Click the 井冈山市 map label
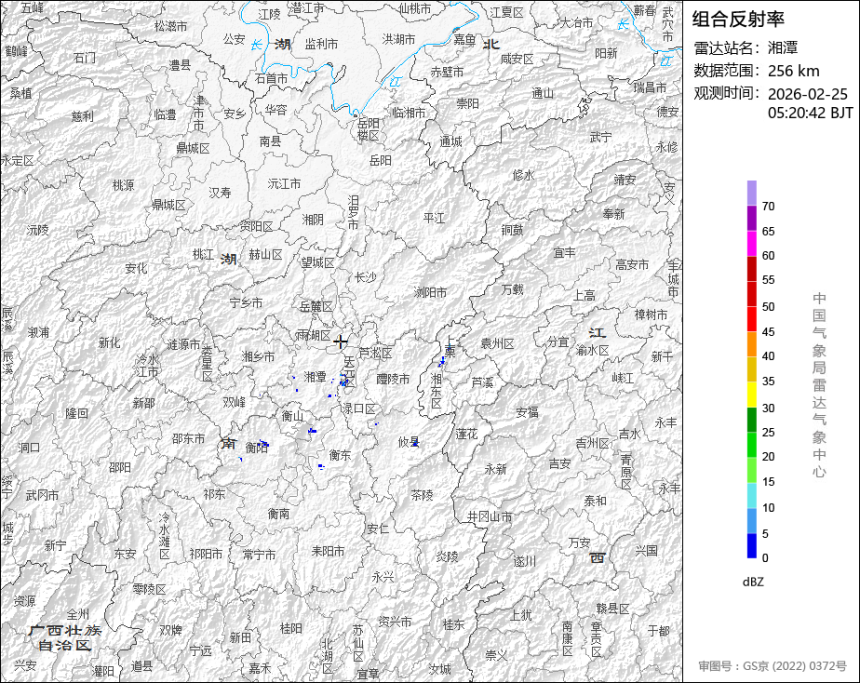The height and width of the screenshot is (683, 860). tap(490, 516)
